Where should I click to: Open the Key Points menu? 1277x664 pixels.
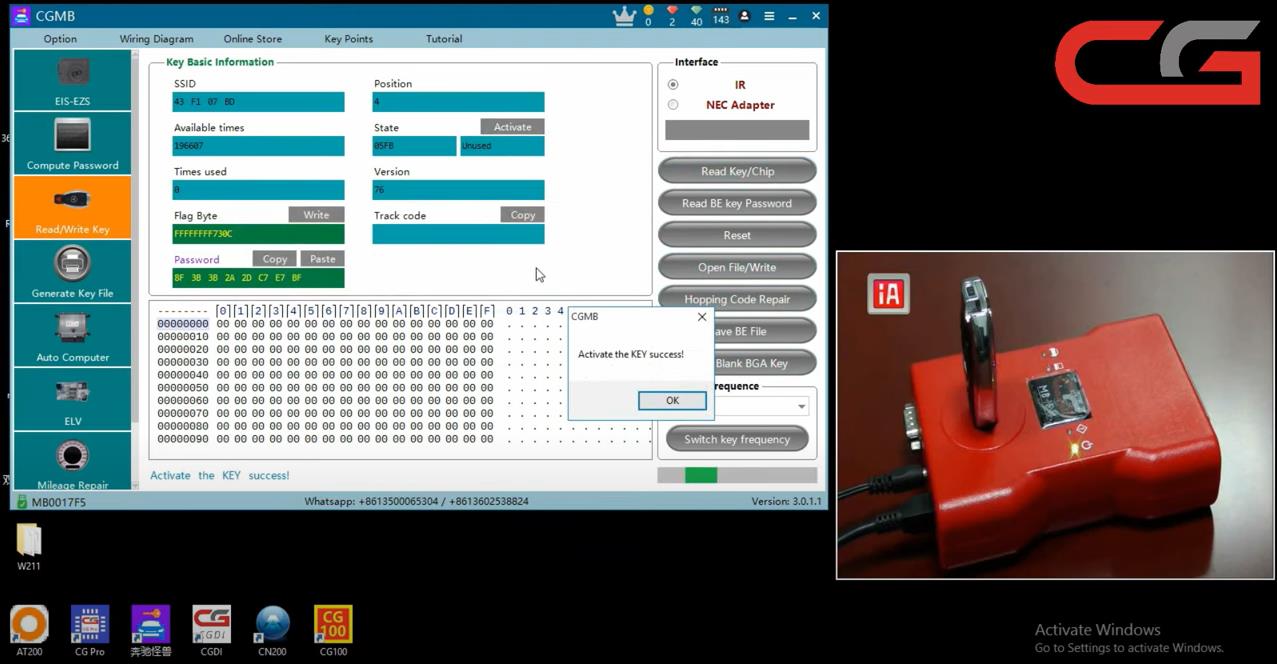[x=349, y=39]
